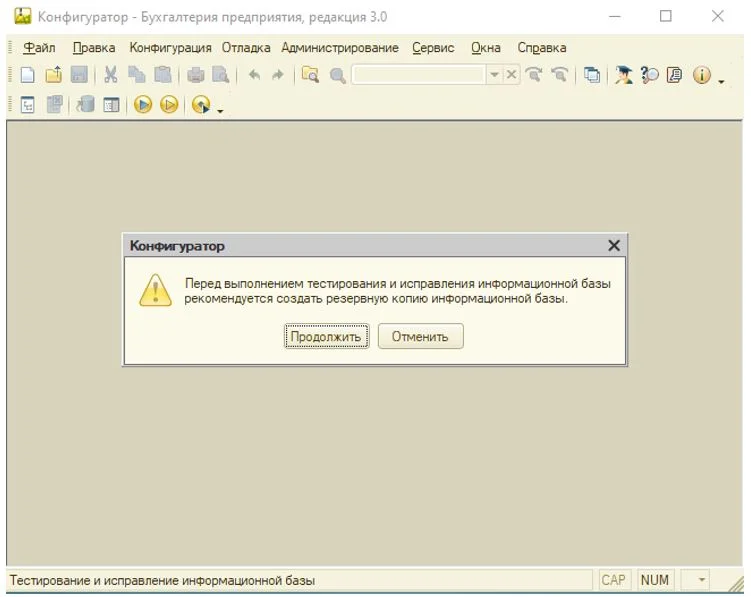
Task: Click the close configuration icon
Action: pos(55,104)
